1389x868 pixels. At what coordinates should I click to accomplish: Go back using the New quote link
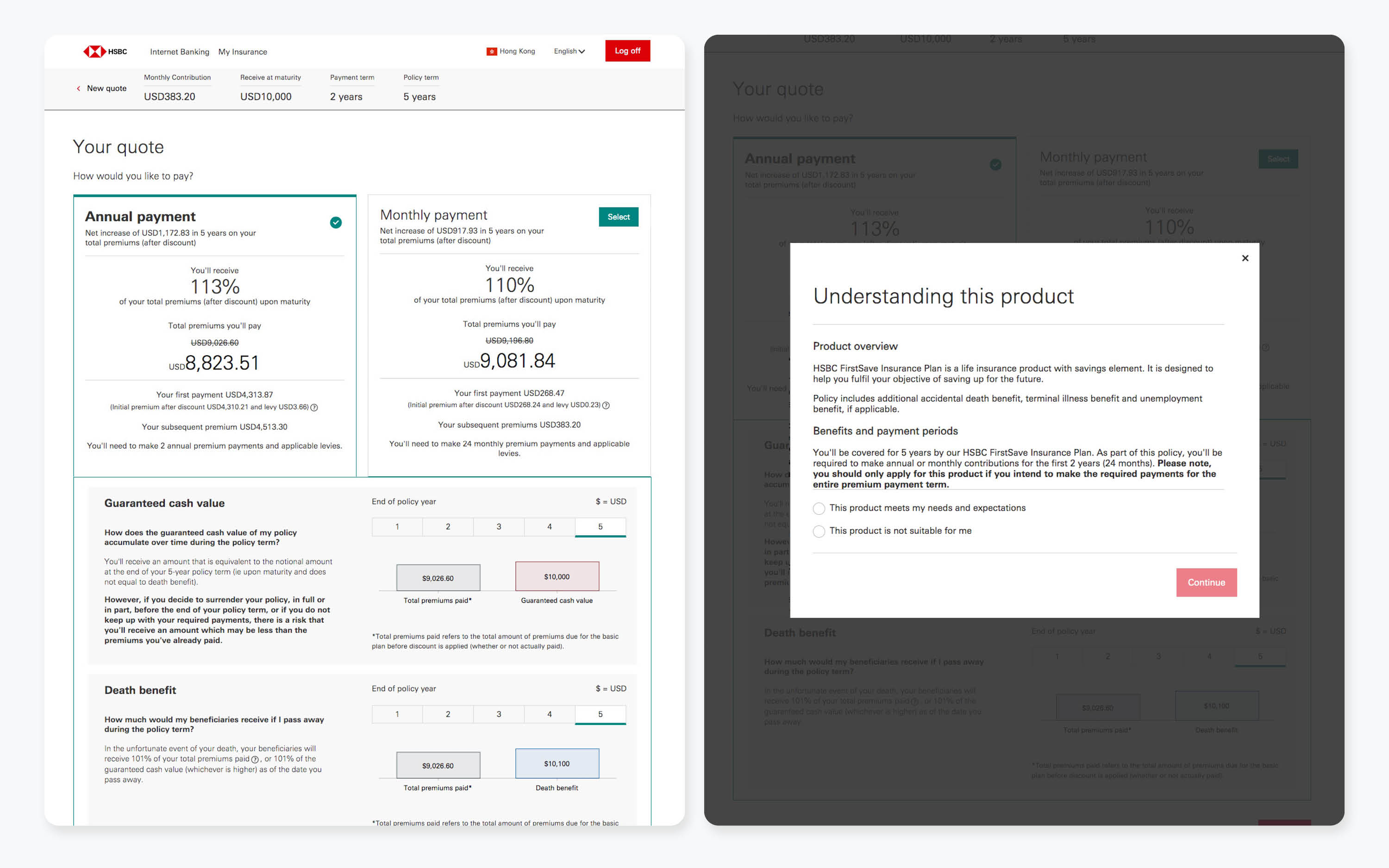click(x=101, y=88)
